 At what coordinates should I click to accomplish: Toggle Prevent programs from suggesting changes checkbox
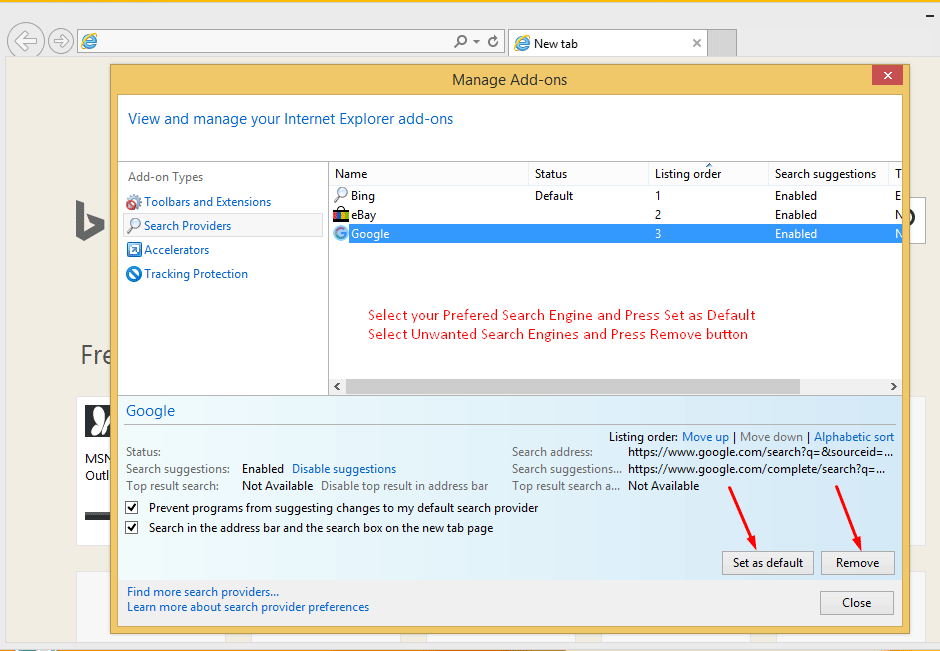click(x=132, y=508)
